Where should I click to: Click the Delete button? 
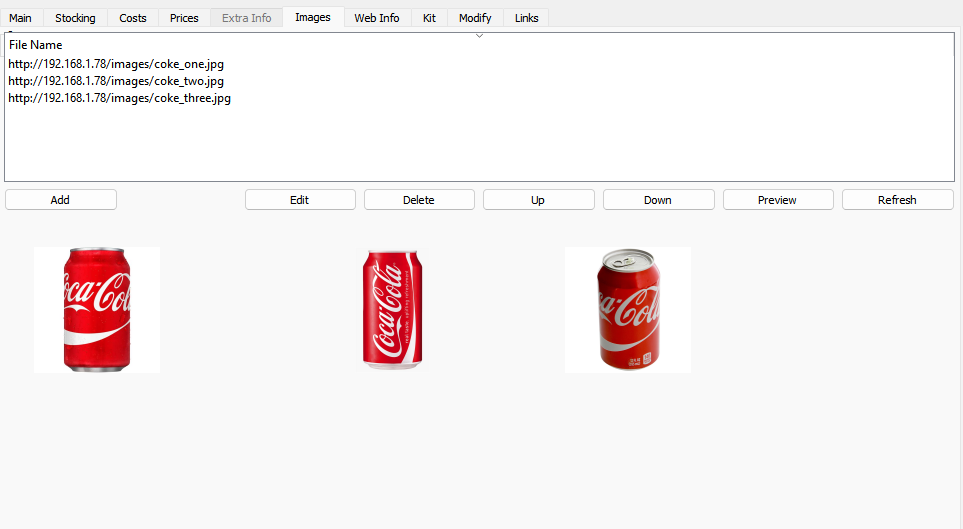pyautogui.click(x=419, y=200)
